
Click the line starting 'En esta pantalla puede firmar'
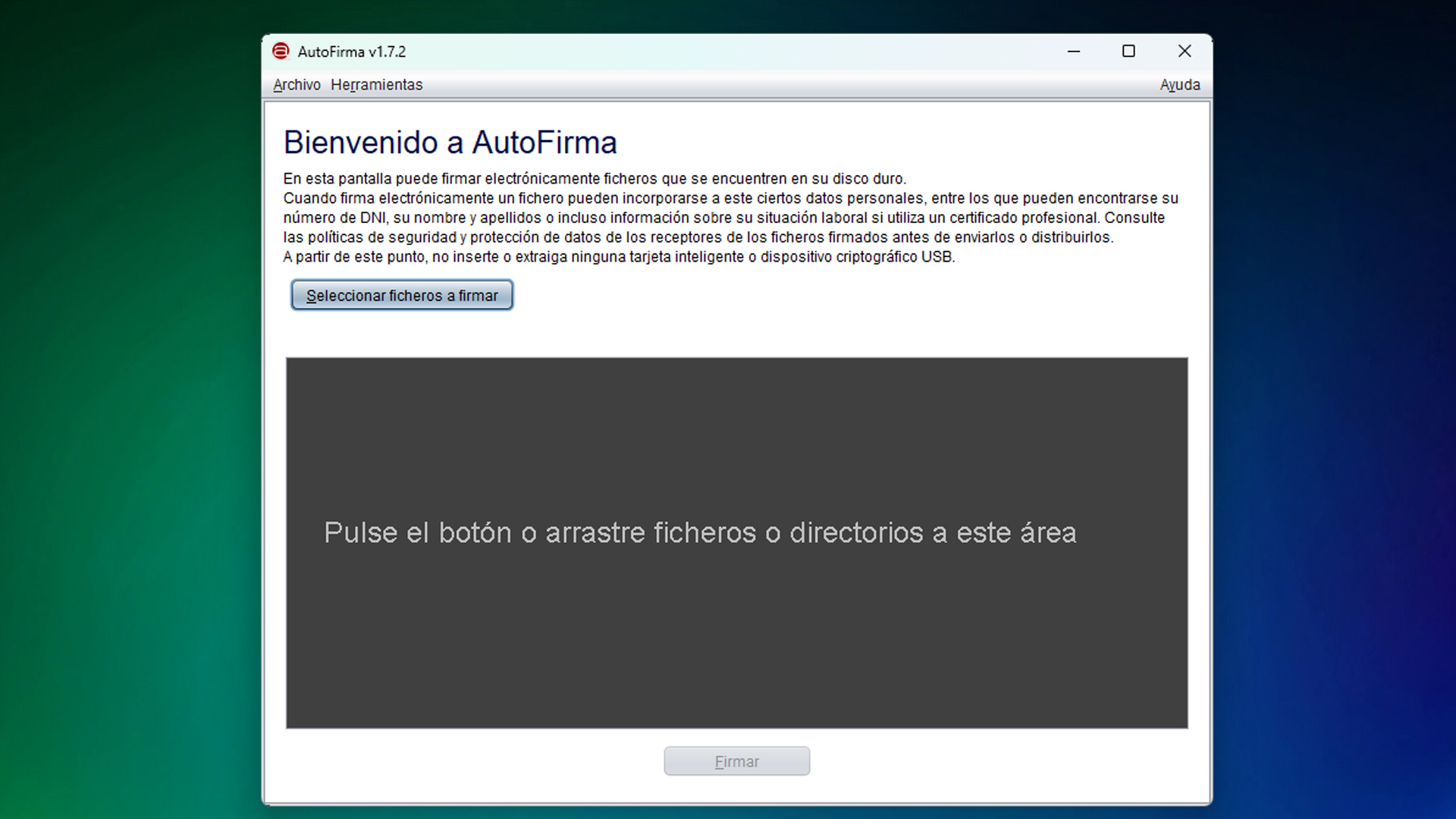[x=595, y=179]
